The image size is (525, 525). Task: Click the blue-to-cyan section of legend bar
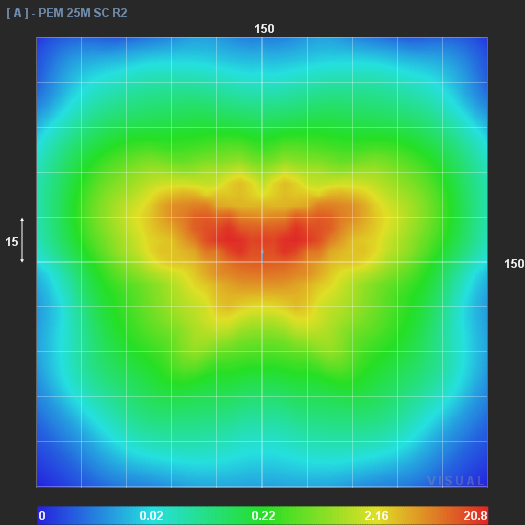point(94,515)
